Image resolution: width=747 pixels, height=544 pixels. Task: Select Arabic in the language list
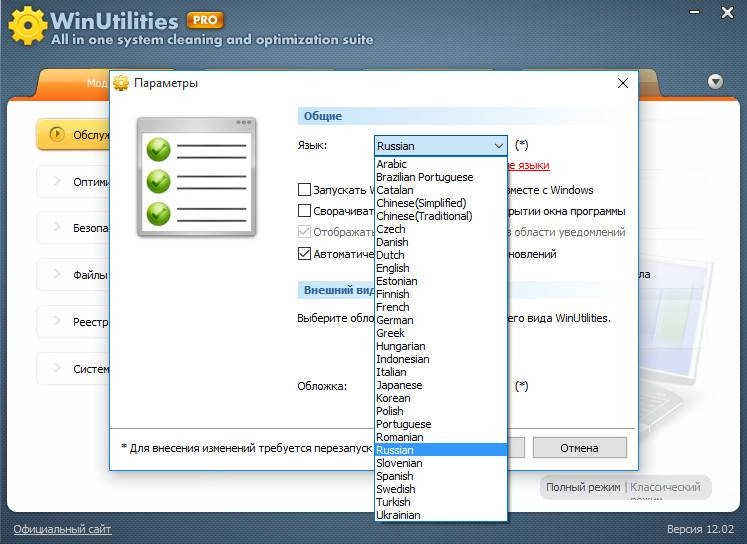pos(441,164)
